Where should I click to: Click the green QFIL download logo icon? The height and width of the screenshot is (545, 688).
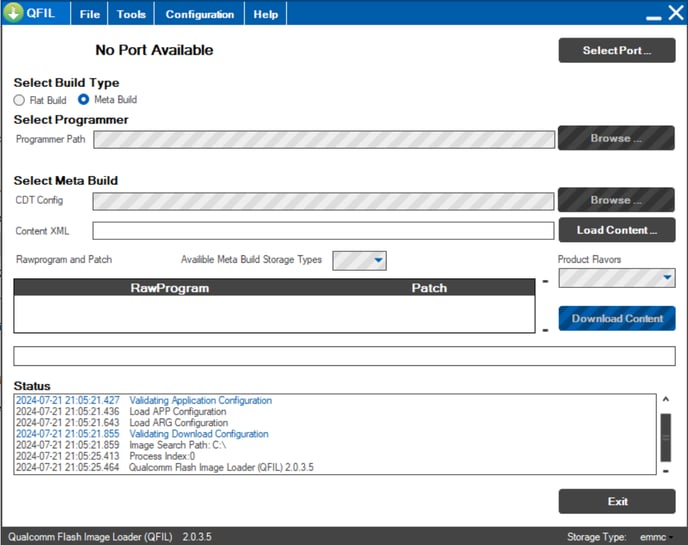click(13, 13)
